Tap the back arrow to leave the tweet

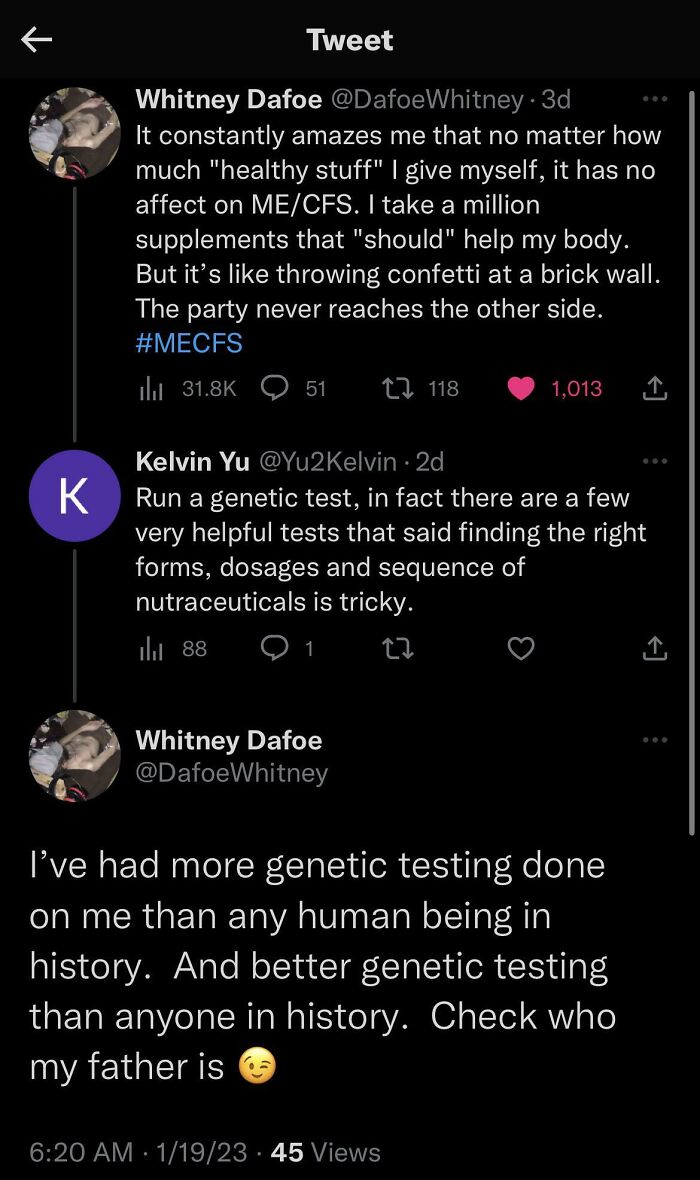[x=36, y=40]
